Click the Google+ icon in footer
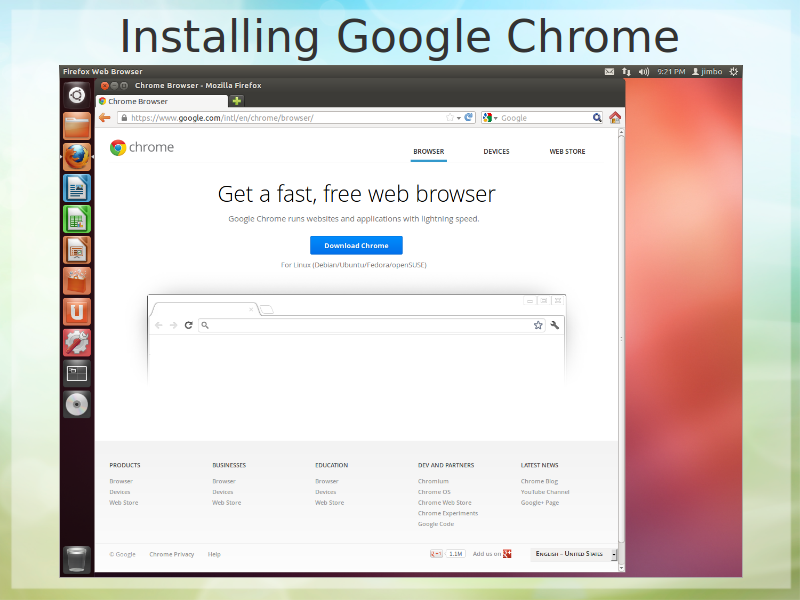 (507, 554)
